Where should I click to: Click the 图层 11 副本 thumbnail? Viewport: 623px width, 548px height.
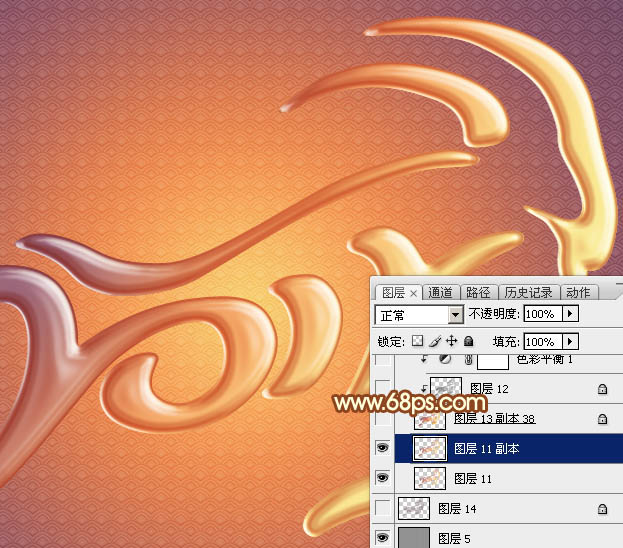point(430,448)
